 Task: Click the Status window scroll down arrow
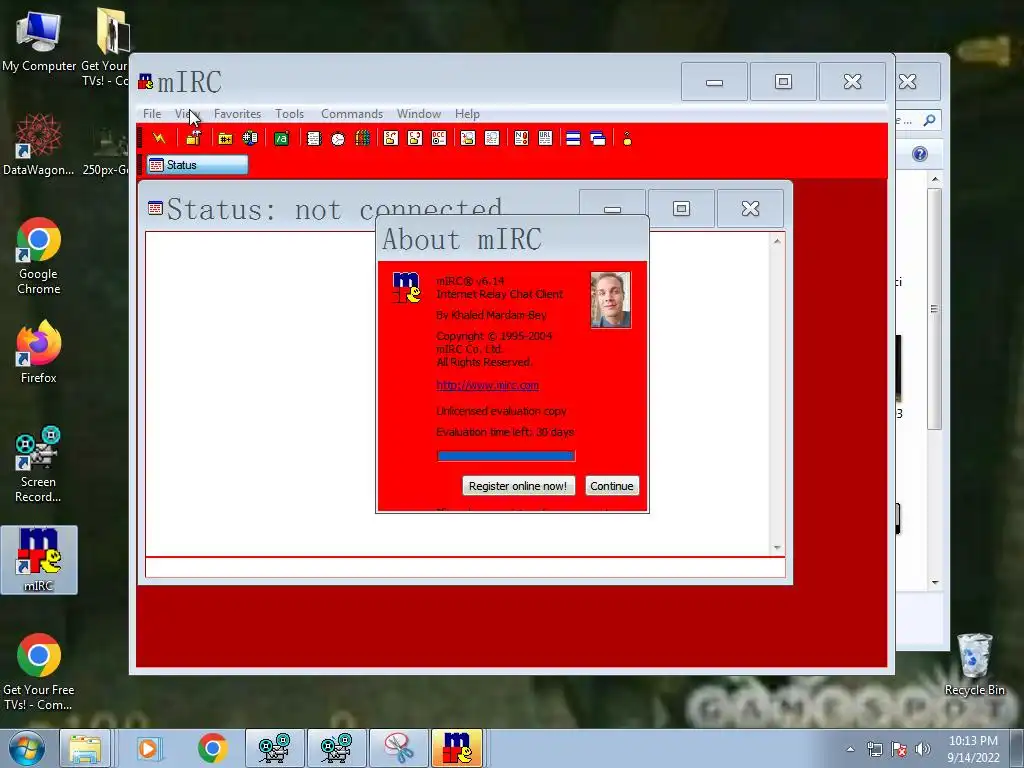pyautogui.click(x=777, y=548)
